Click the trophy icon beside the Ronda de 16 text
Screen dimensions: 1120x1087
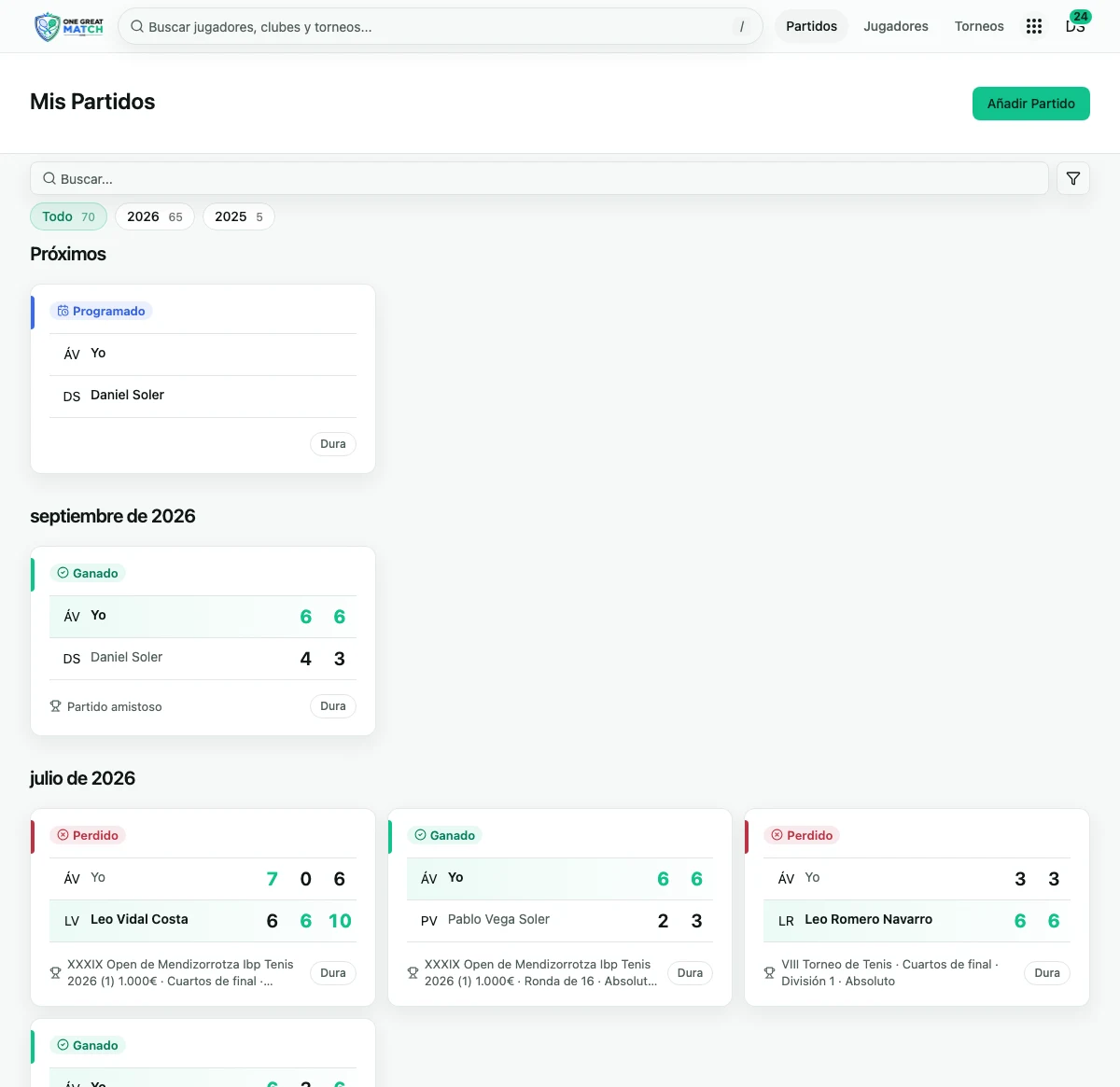pyautogui.click(x=413, y=972)
